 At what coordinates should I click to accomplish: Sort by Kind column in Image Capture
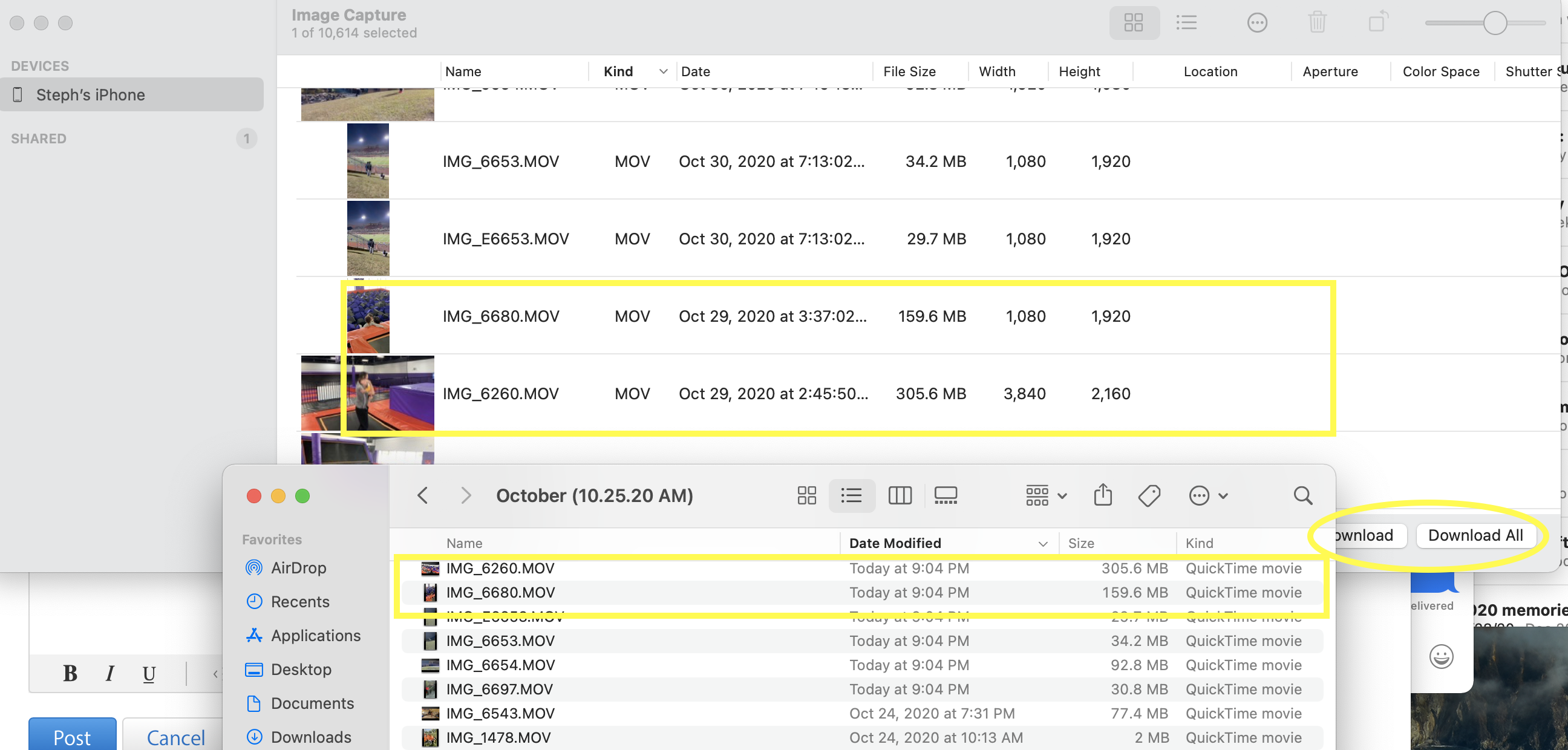pyautogui.click(x=618, y=72)
